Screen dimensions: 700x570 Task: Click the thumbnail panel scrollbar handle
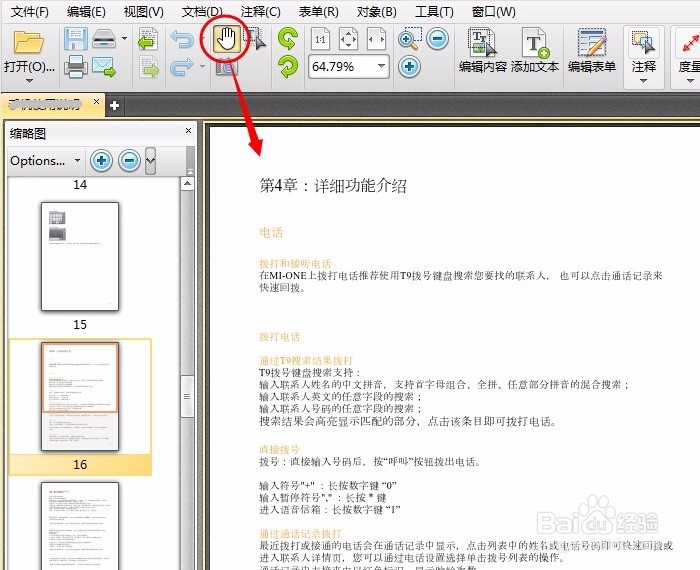click(x=187, y=396)
